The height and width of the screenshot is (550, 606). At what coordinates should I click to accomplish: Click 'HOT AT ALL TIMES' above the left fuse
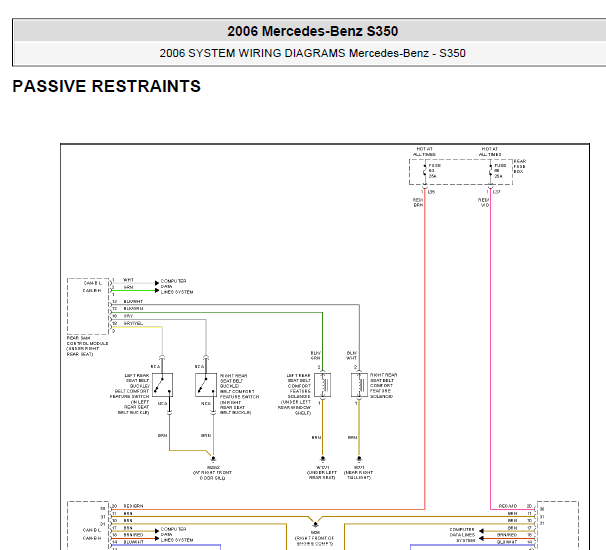point(424,152)
